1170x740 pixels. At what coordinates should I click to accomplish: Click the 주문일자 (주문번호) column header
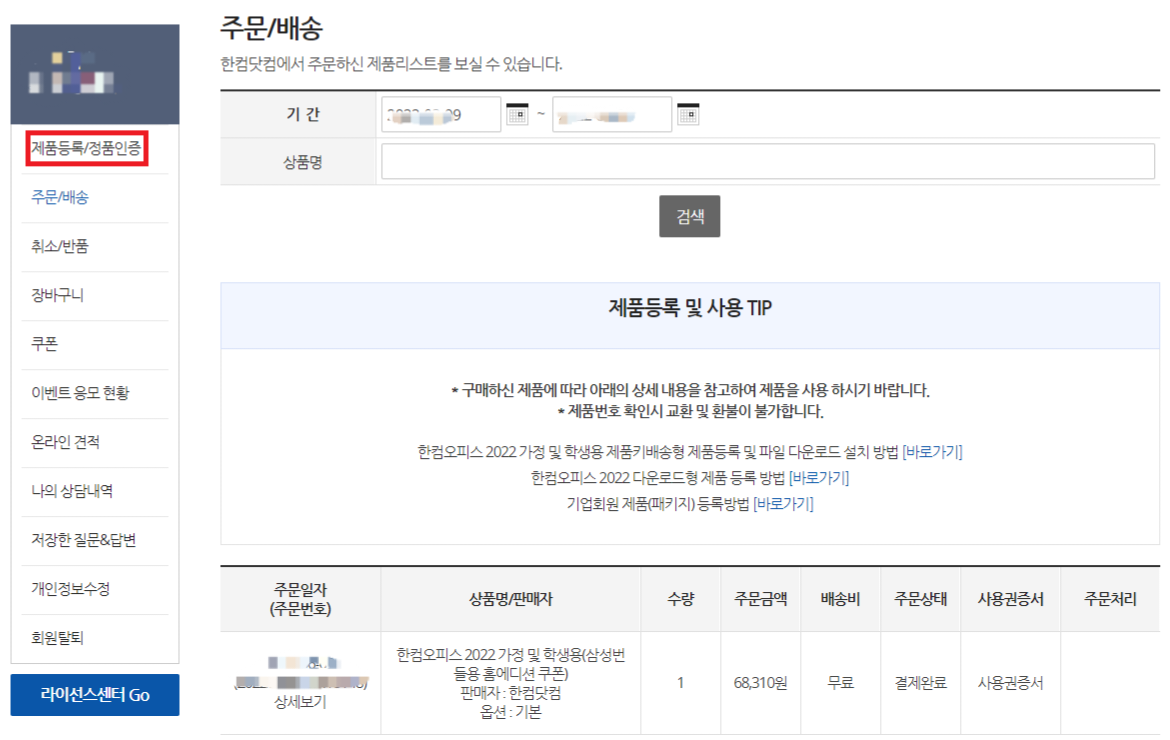tap(300, 599)
